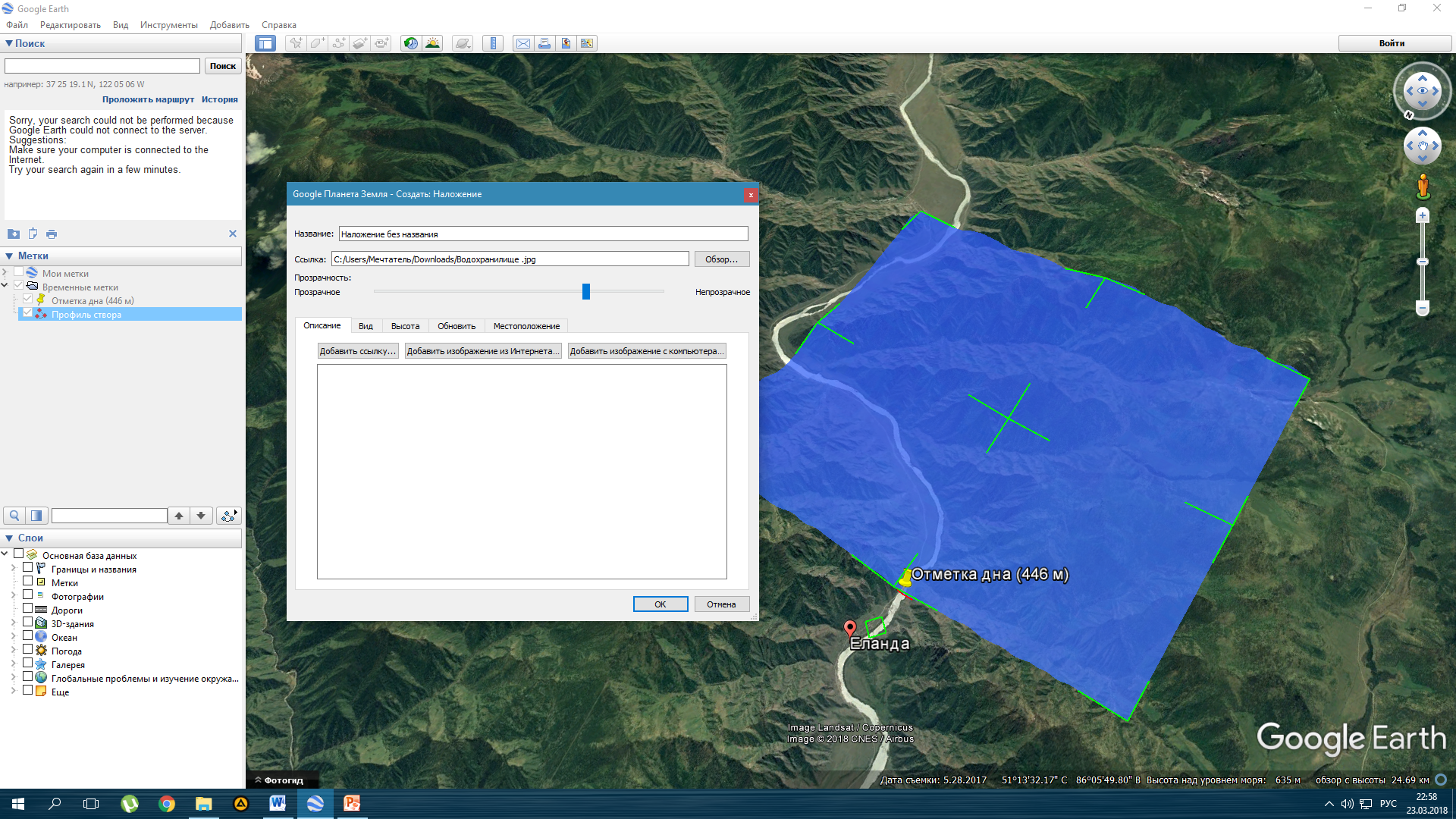Toggle sunlight across the landscape
1456x819 pixels.
pos(432,43)
